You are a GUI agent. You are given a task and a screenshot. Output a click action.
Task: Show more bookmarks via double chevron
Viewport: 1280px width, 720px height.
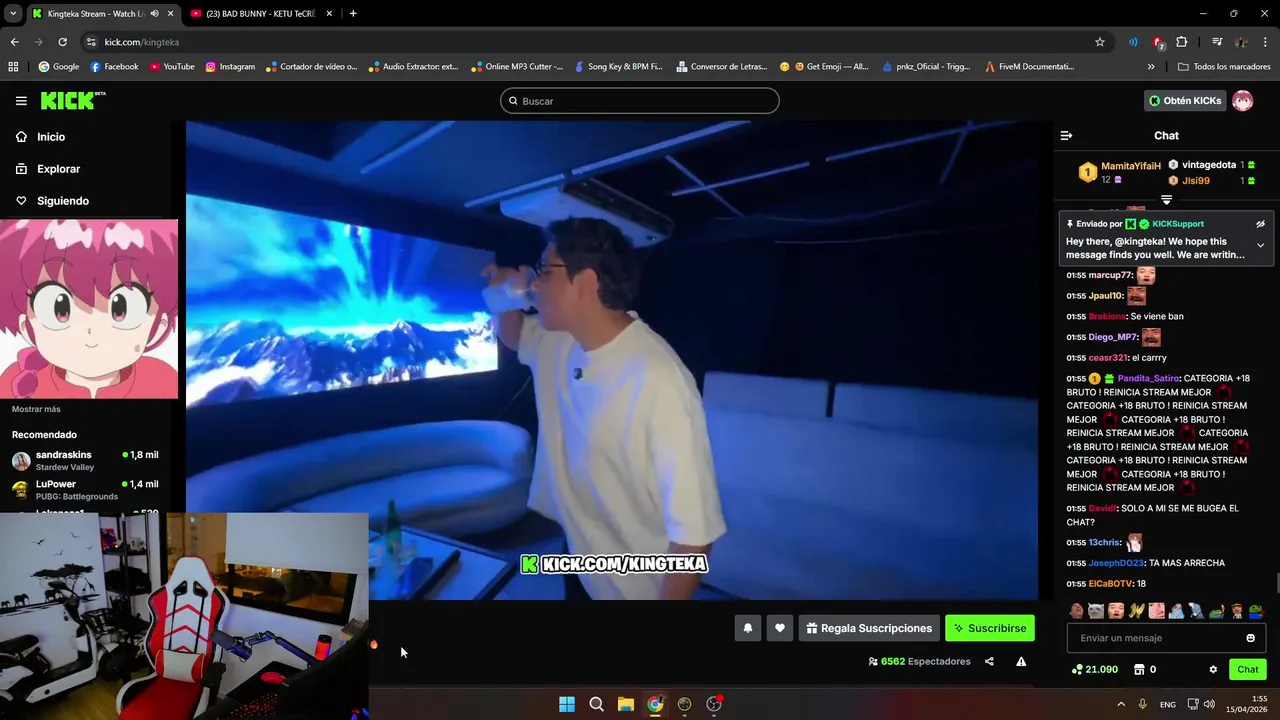pos(1151,67)
